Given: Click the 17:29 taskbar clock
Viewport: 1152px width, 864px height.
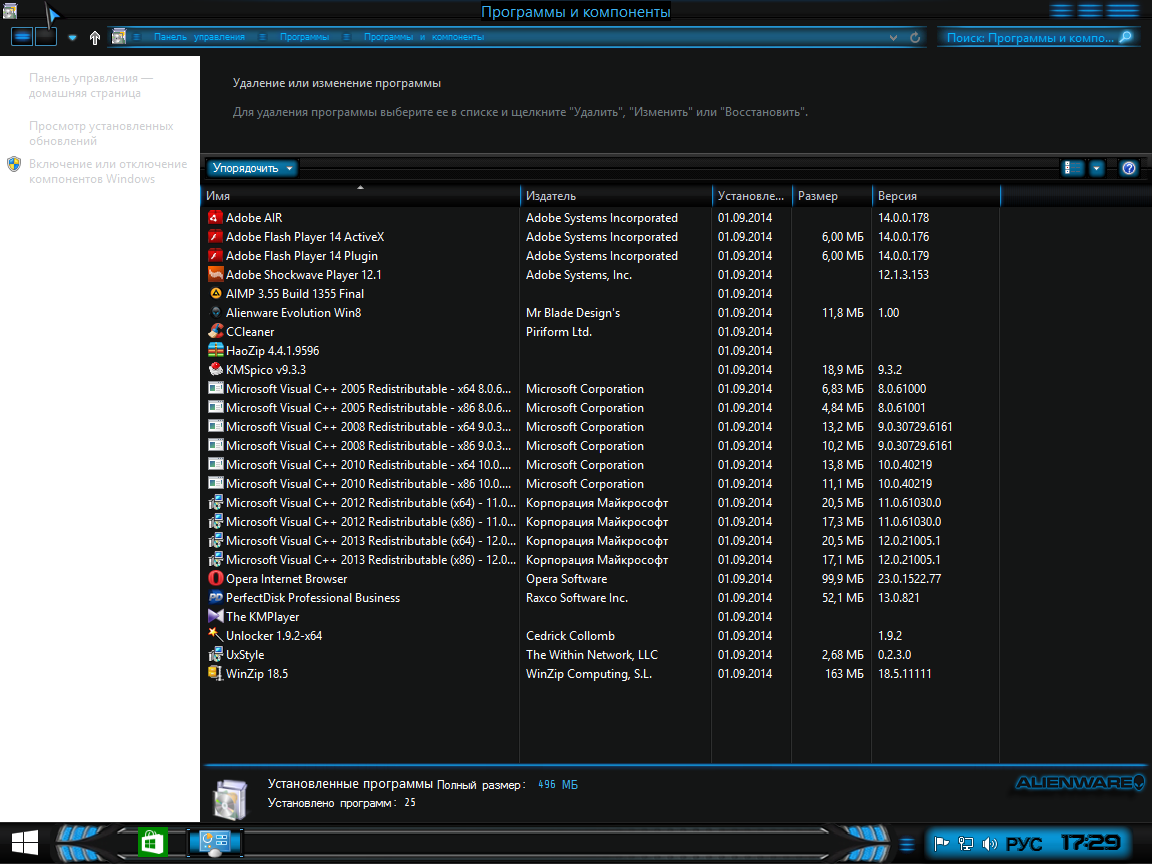Looking at the screenshot, I should [x=1090, y=843].
